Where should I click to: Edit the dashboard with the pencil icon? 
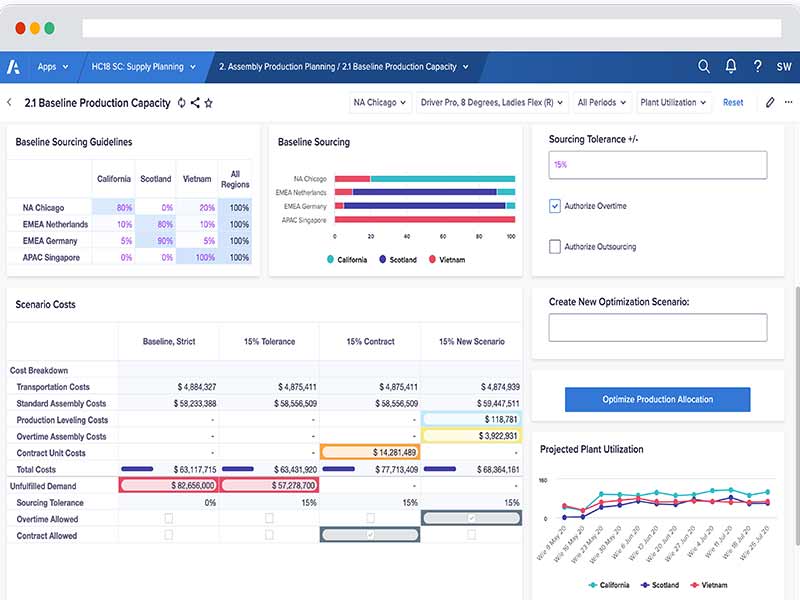coord(768,102)
